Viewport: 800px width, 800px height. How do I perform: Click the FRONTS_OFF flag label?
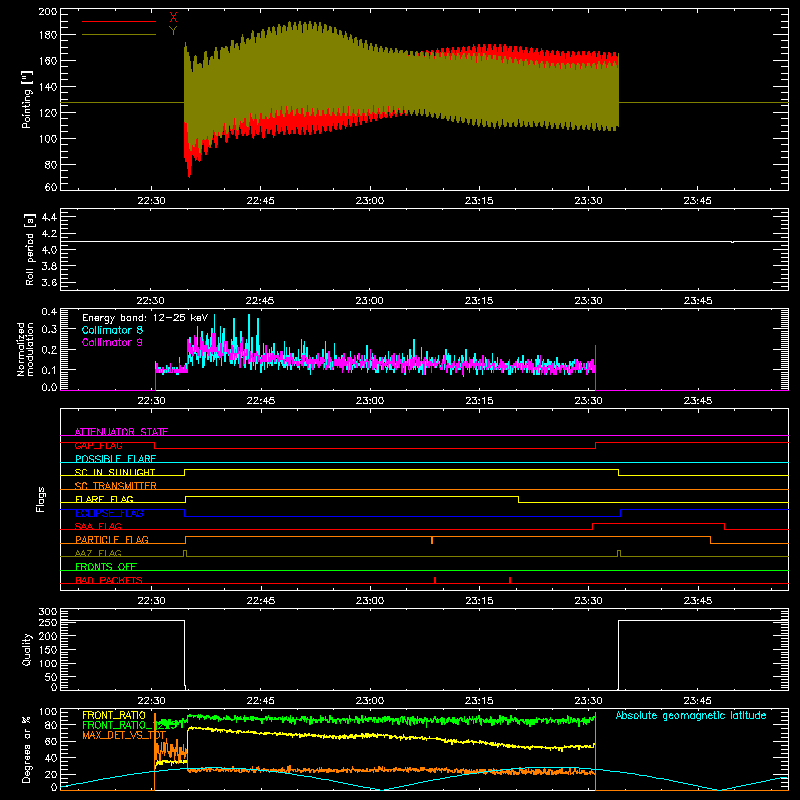[x=106, y=566]
